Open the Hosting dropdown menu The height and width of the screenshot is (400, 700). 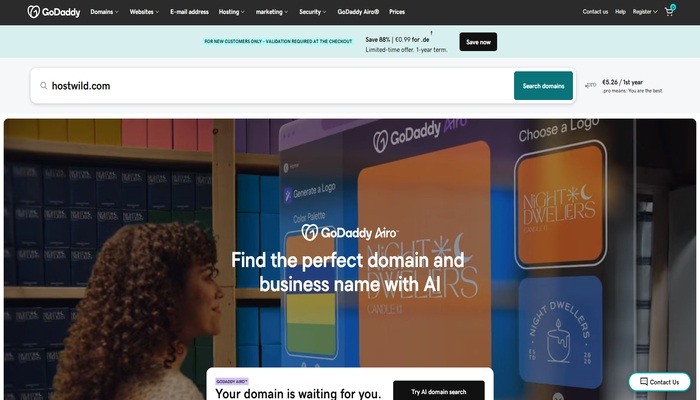[231, 12]
